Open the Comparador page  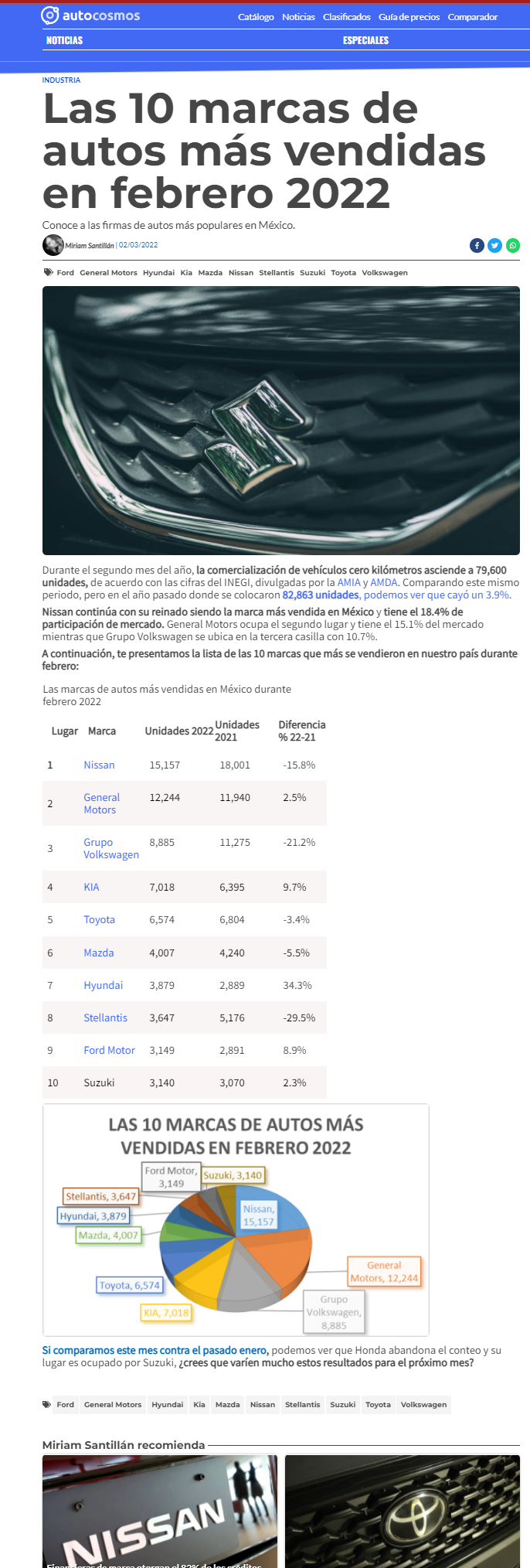click(x=473, y=17)
